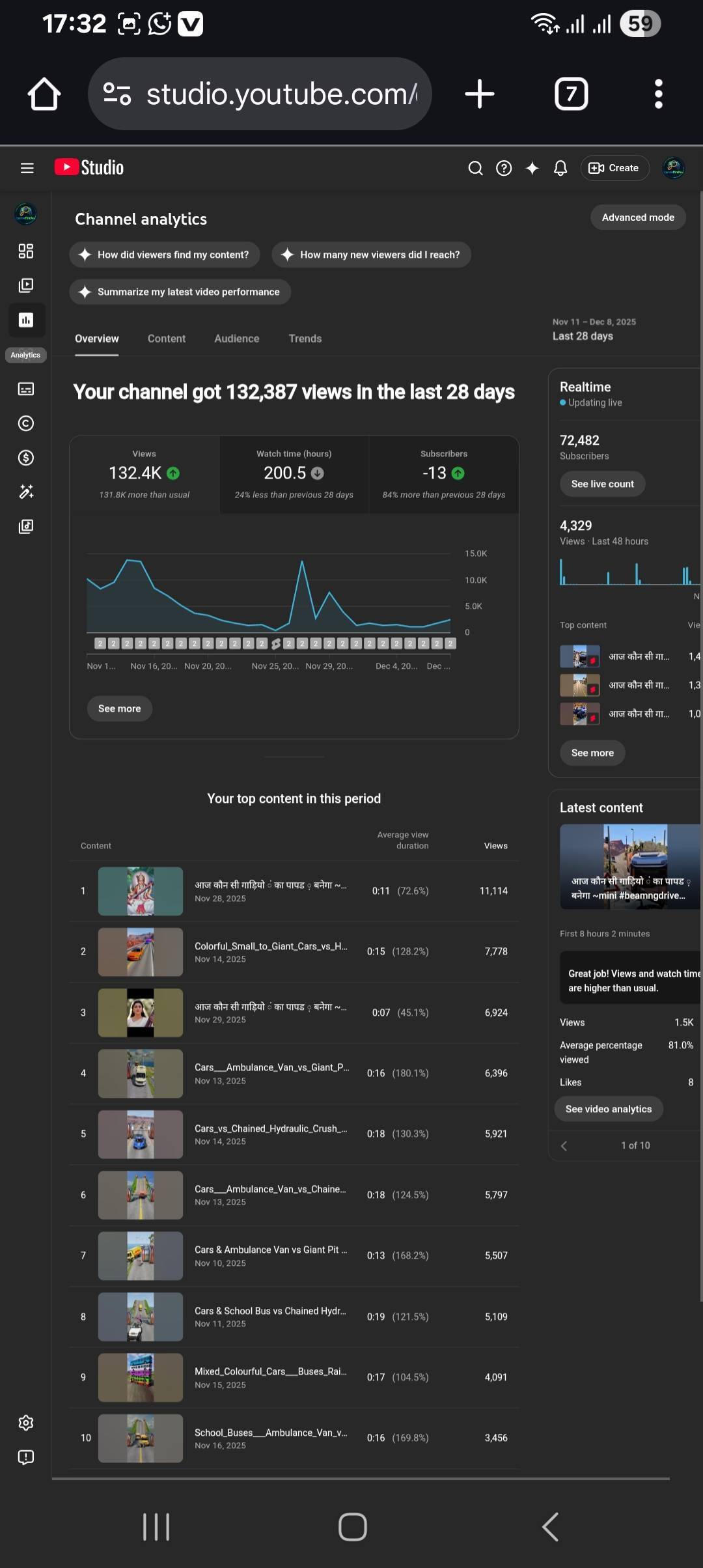Image resolution: width=703 pixels, height=1568 pixels.
Task: Open the Content icon in sidebar
Action: (x=26, y=285)
